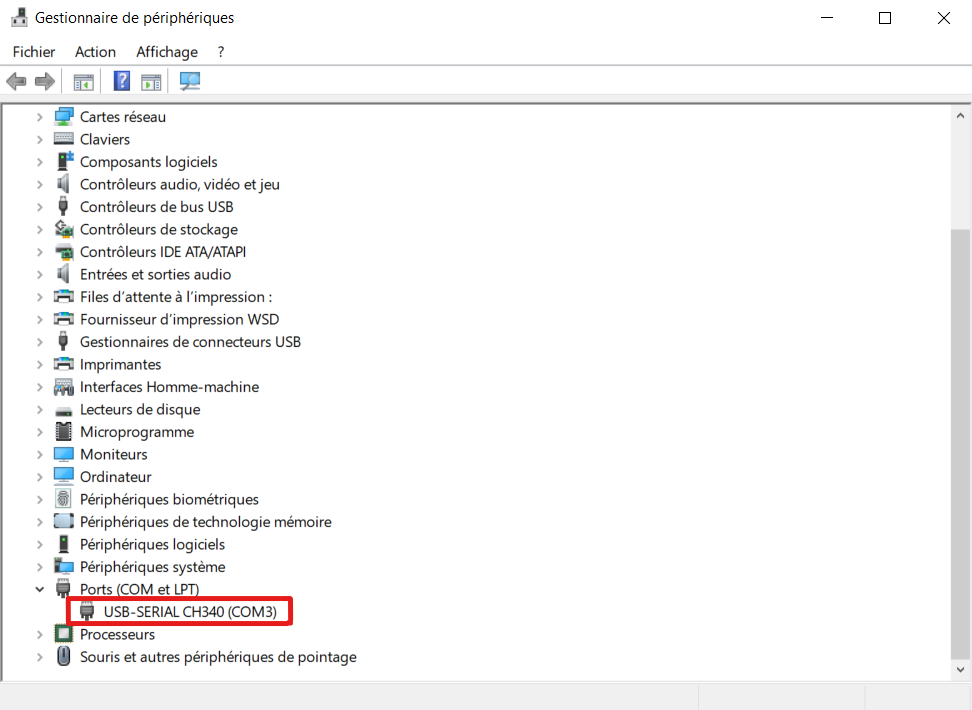Viewport: 972px width, 710px height.
Task: Maximize the Gestionnaire de périphériques window
Action: click(885, 18)
